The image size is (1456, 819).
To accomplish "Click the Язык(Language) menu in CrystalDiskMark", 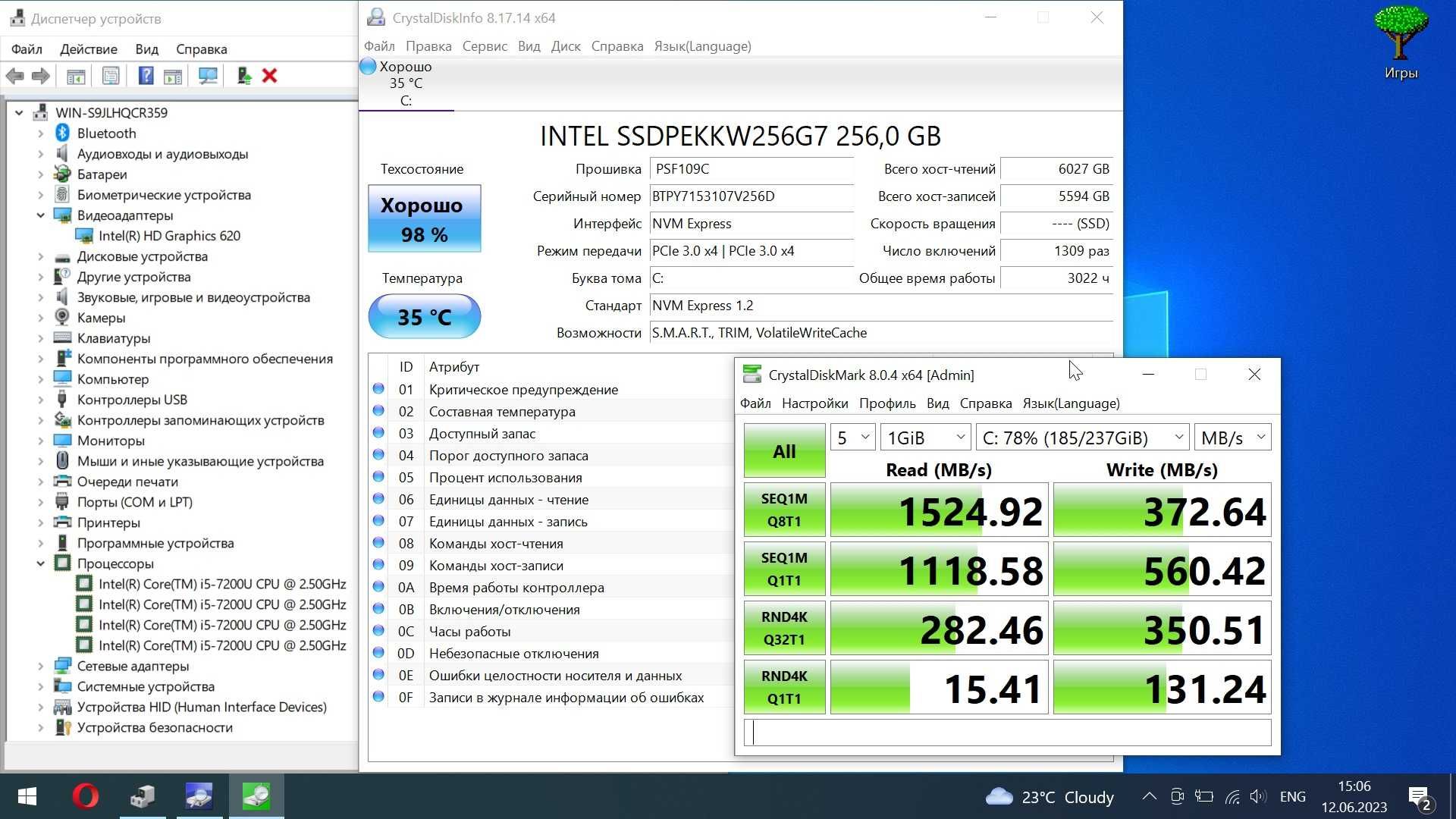I will (x=1071, y=402).
